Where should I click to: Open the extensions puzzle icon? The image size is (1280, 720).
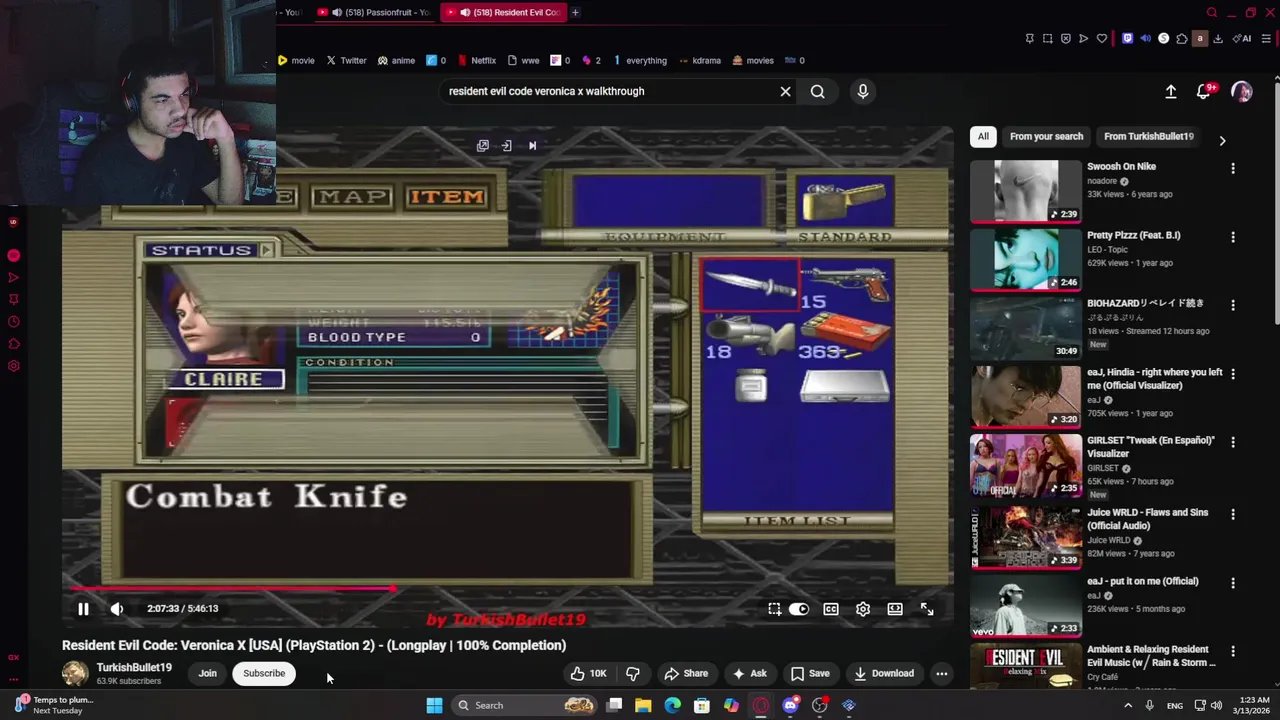[1181, 39]
